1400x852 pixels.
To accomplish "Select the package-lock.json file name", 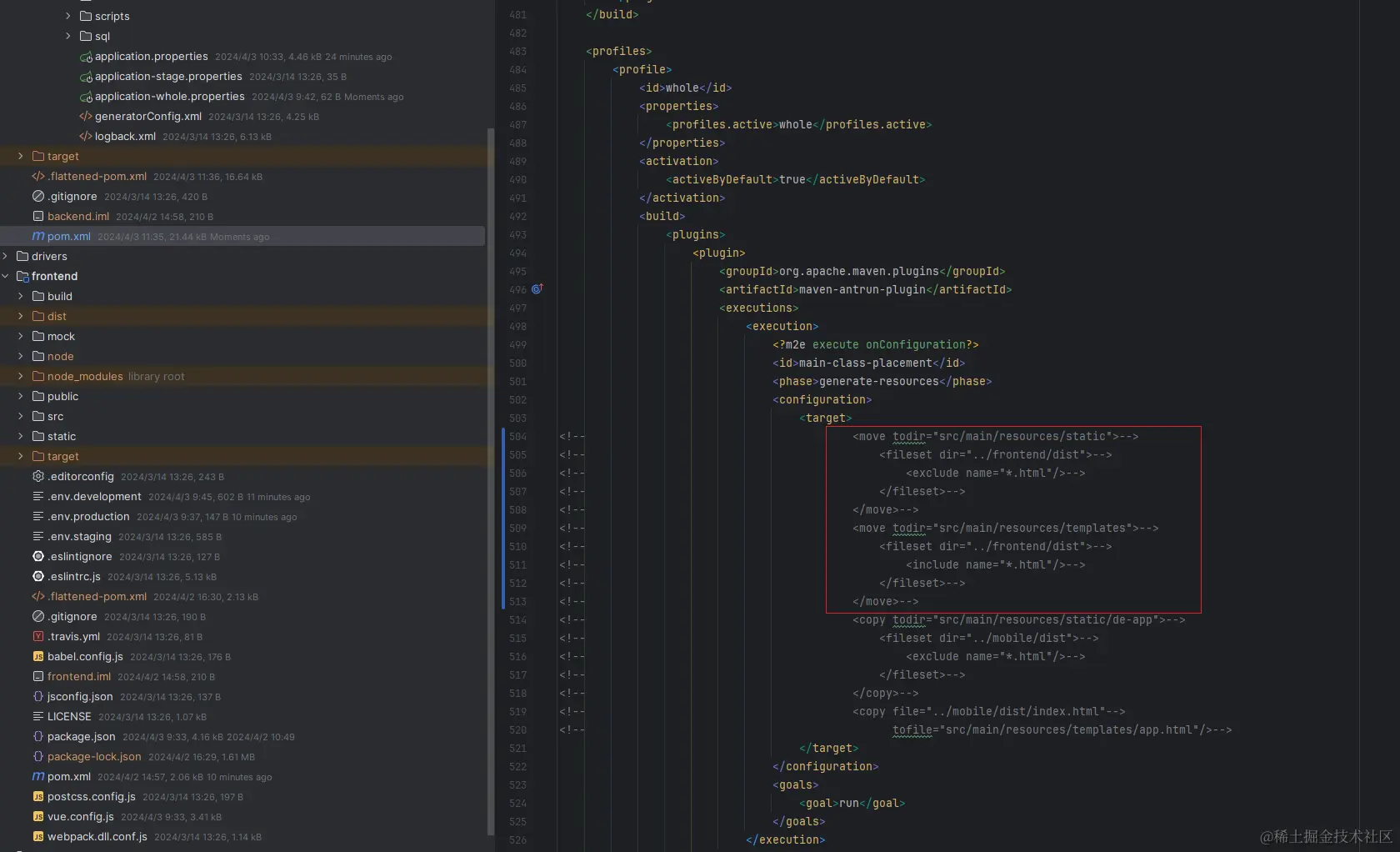I will click(x=94, y=757).
